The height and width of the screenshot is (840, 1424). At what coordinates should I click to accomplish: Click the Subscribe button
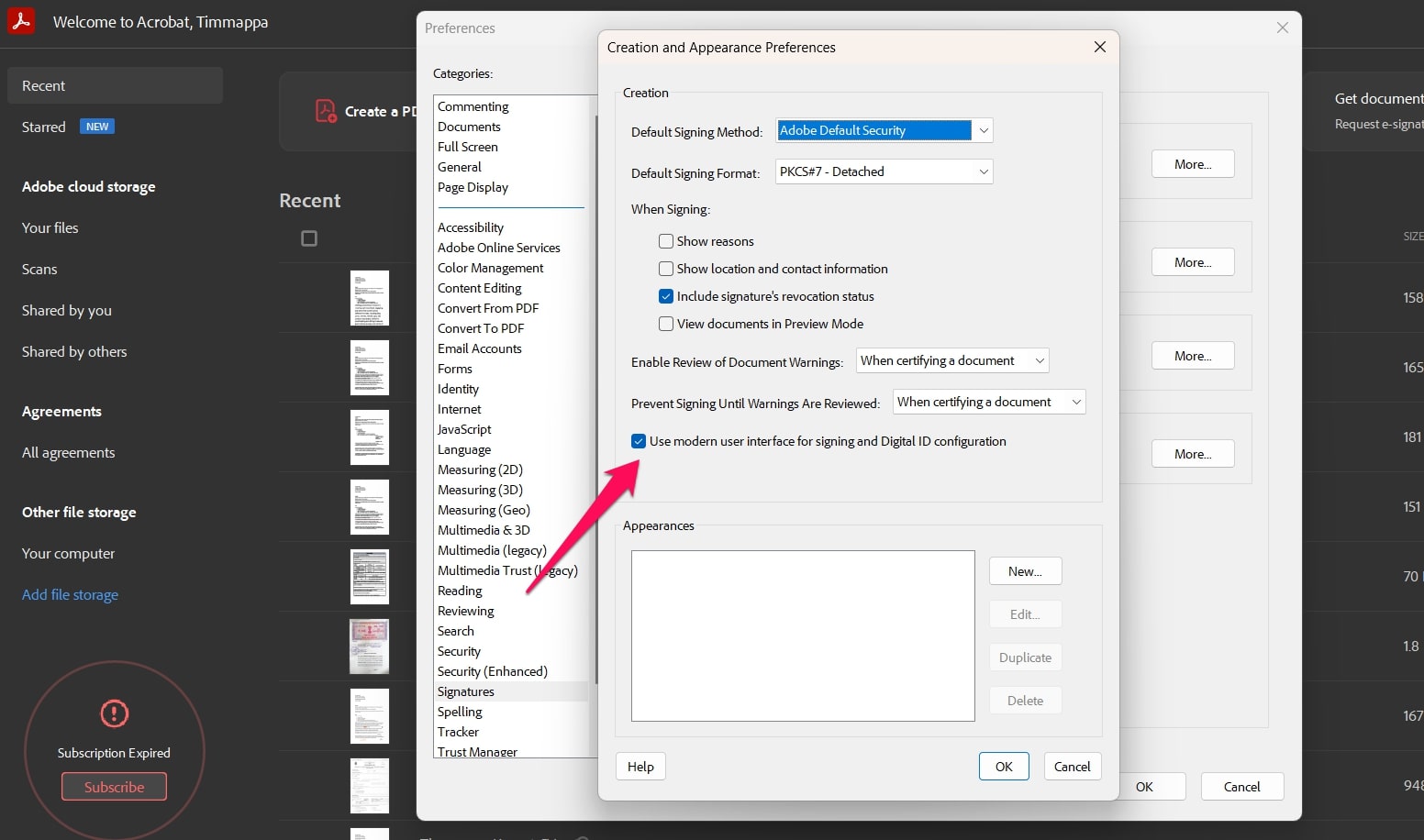click(x=114, y=787)
